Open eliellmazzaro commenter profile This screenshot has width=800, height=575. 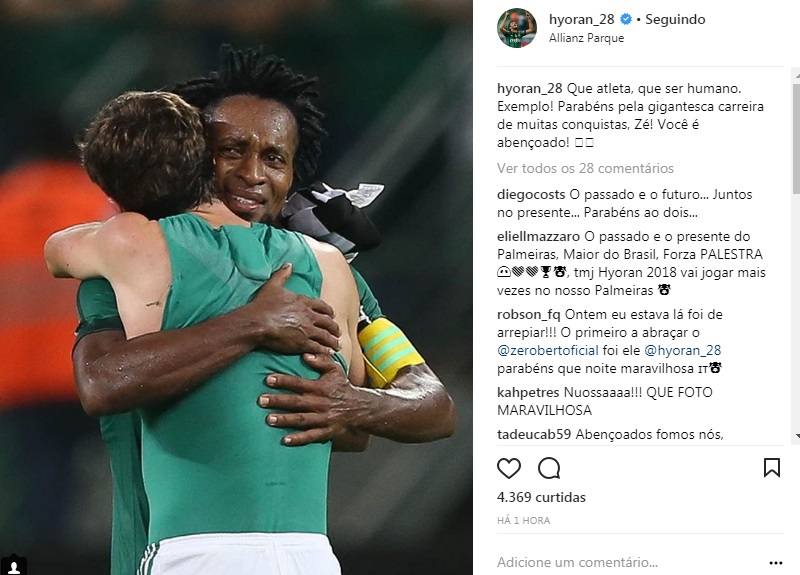point(538,237)
